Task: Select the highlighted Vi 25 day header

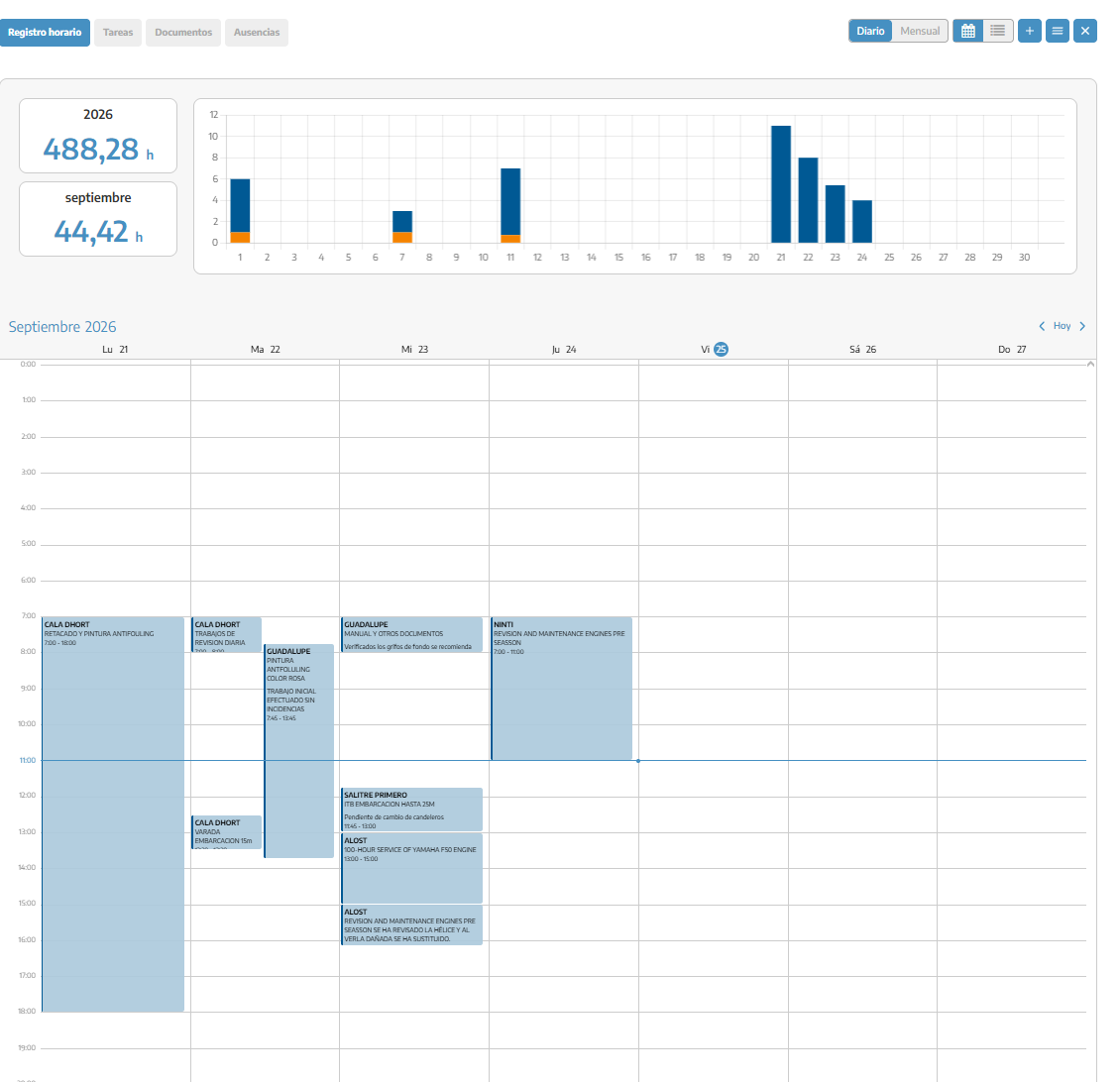Action: click(715, 349)
